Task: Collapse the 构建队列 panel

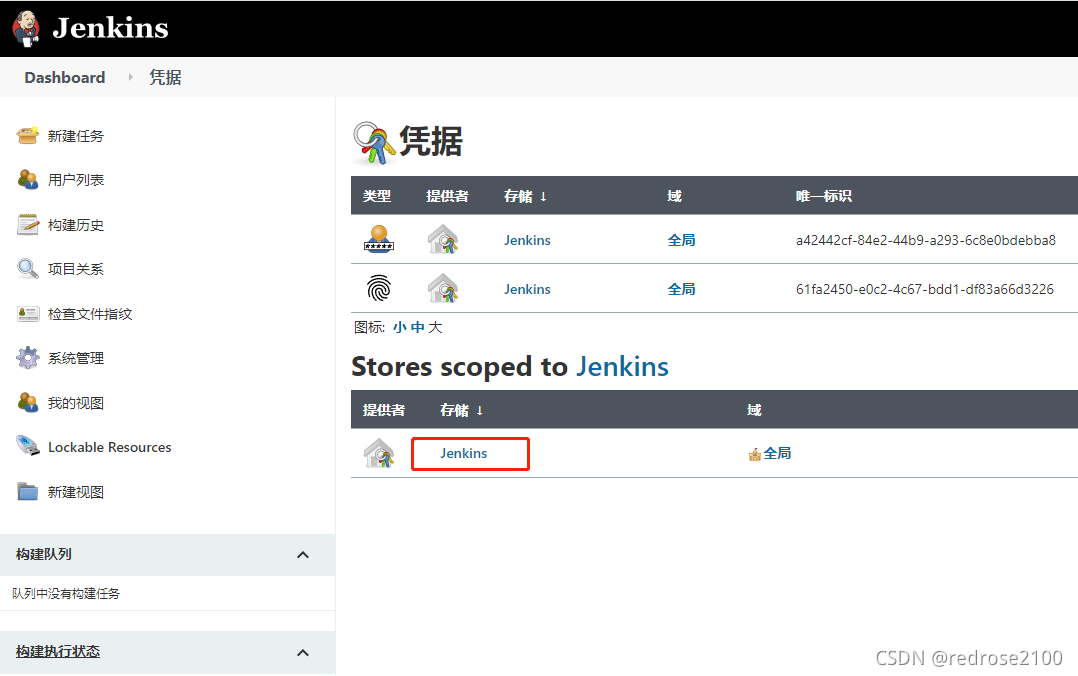Action: pyautogui.click(x=302, y=554)
